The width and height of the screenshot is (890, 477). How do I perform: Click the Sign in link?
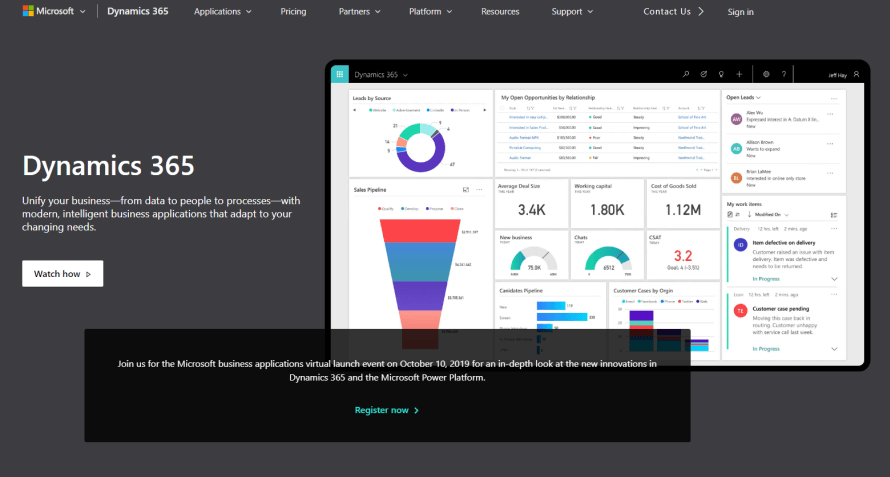741,12
